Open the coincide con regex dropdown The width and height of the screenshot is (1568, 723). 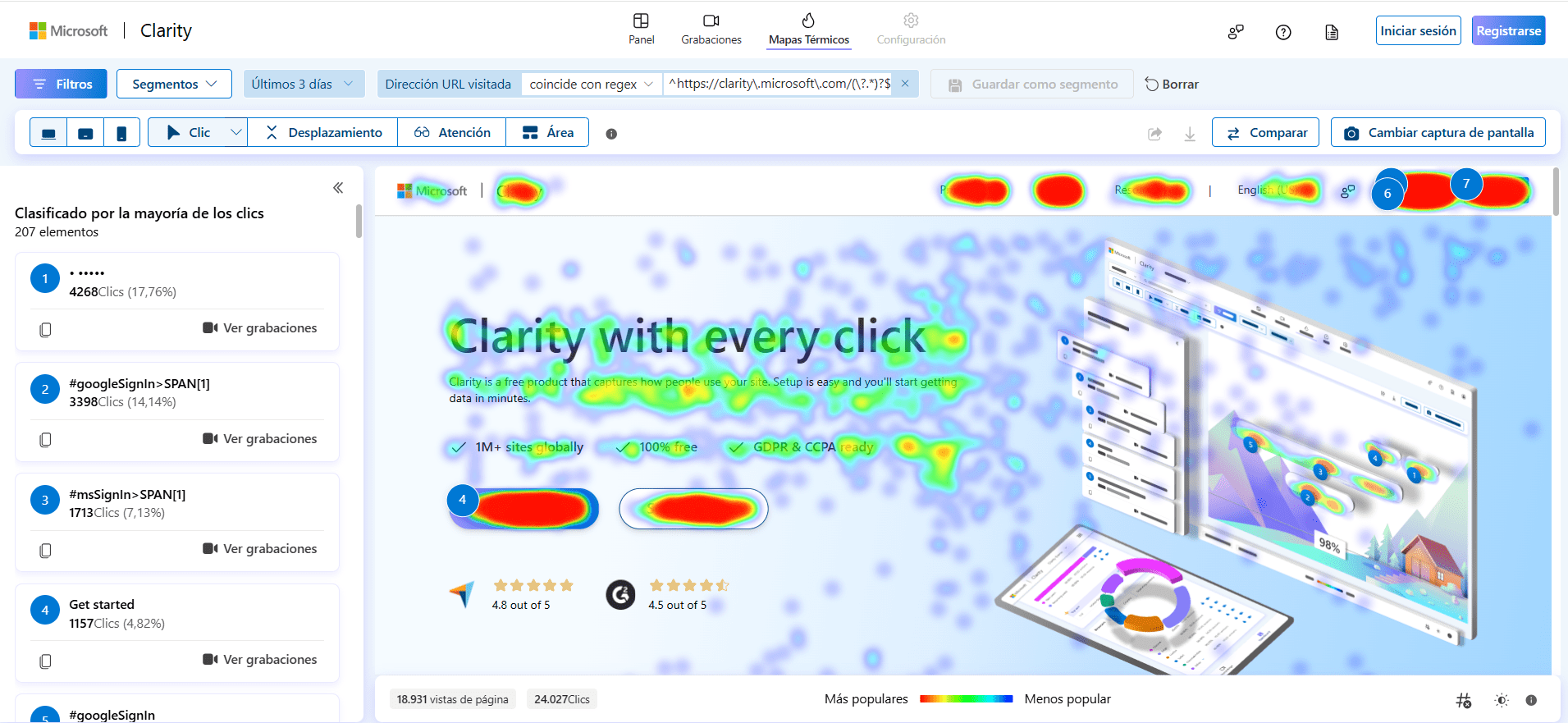(x=591, y=84)
